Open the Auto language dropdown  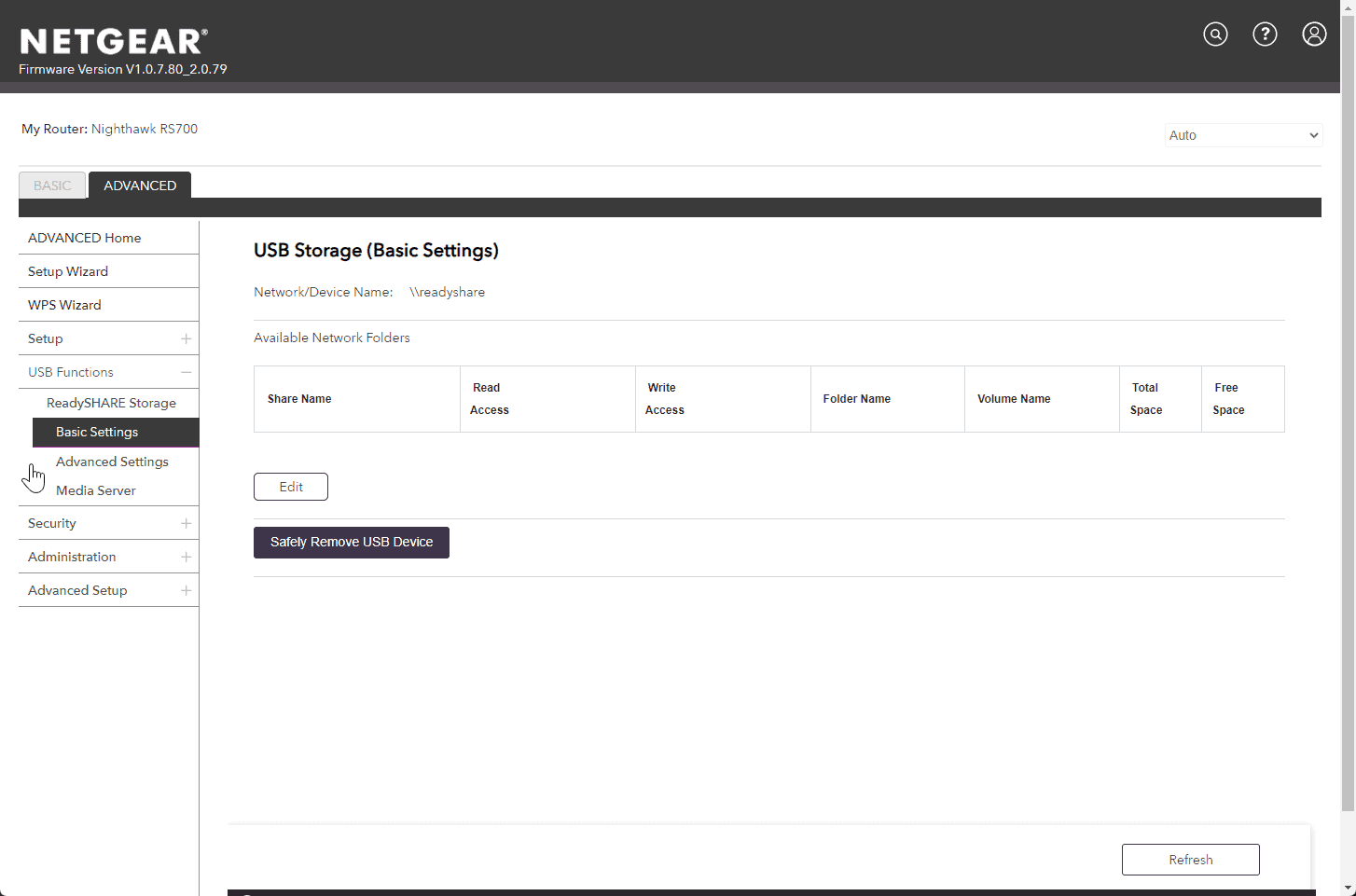point(1243,135)
